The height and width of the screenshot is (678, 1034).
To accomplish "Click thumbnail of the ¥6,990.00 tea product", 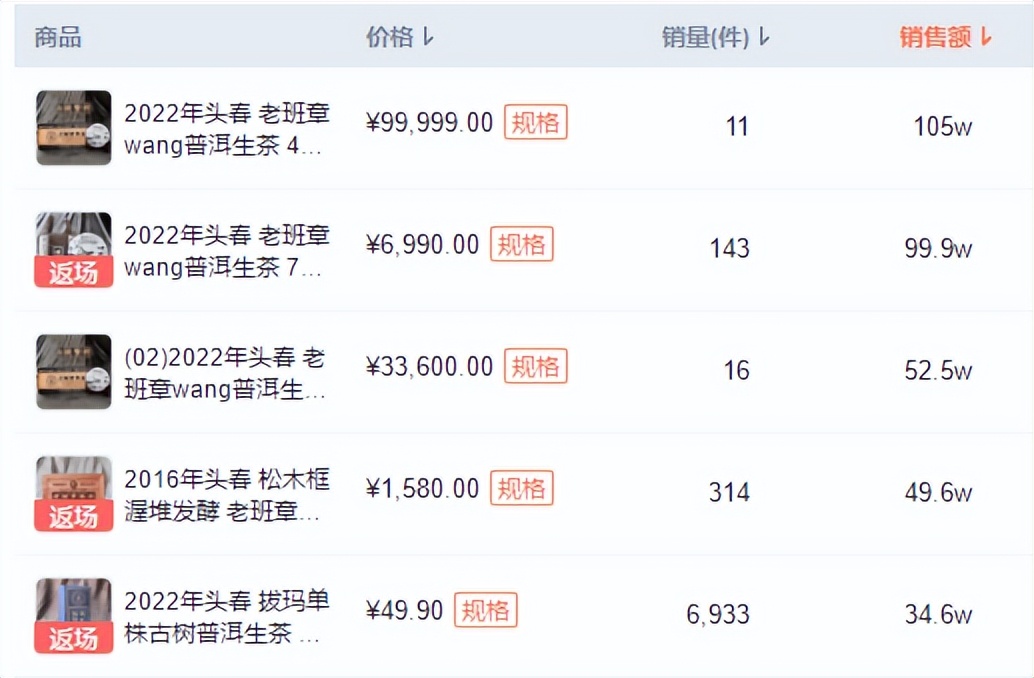I will click(74, 249).
